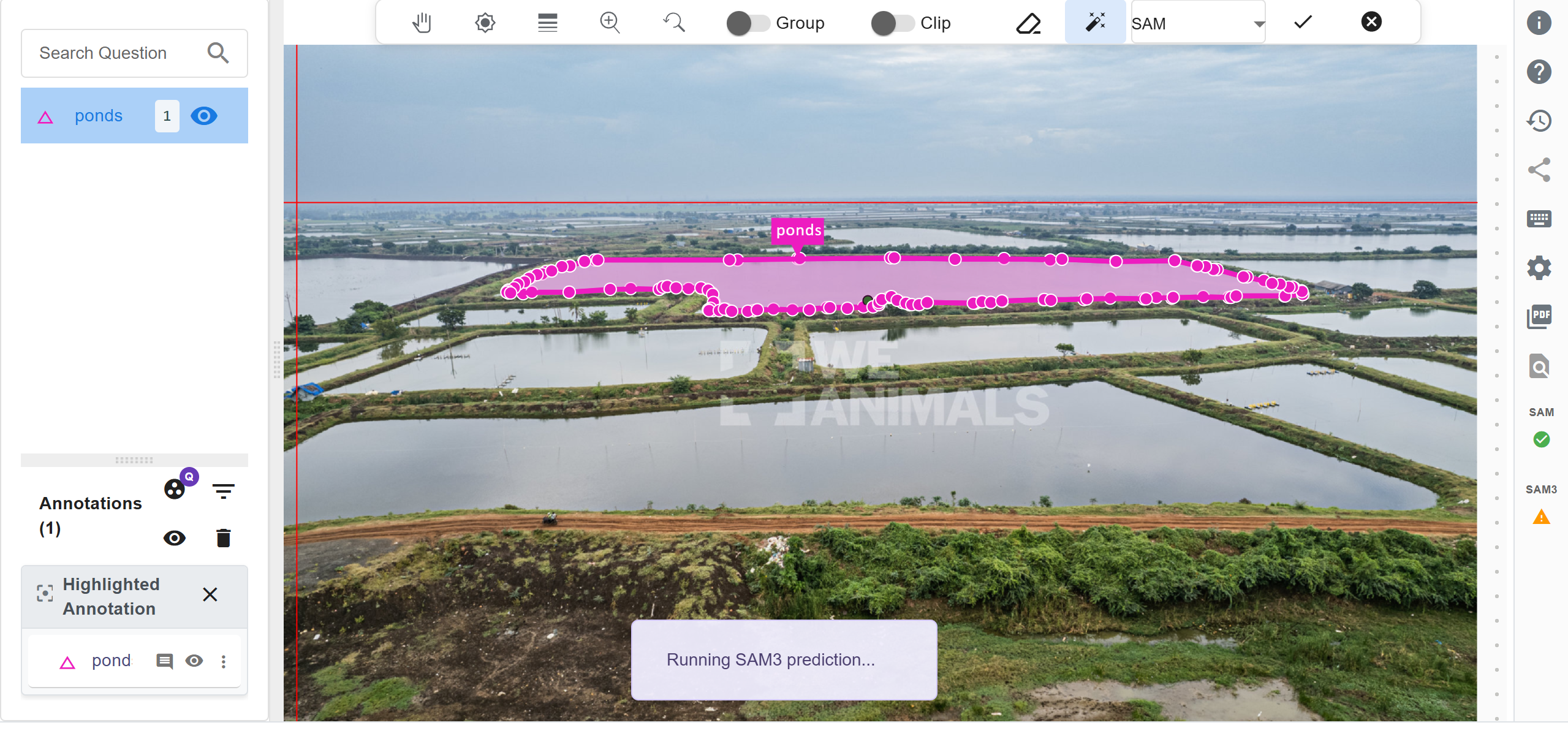Open the annotations filter menu
This screenshot has width=1568, height=736.
(223, 491)
